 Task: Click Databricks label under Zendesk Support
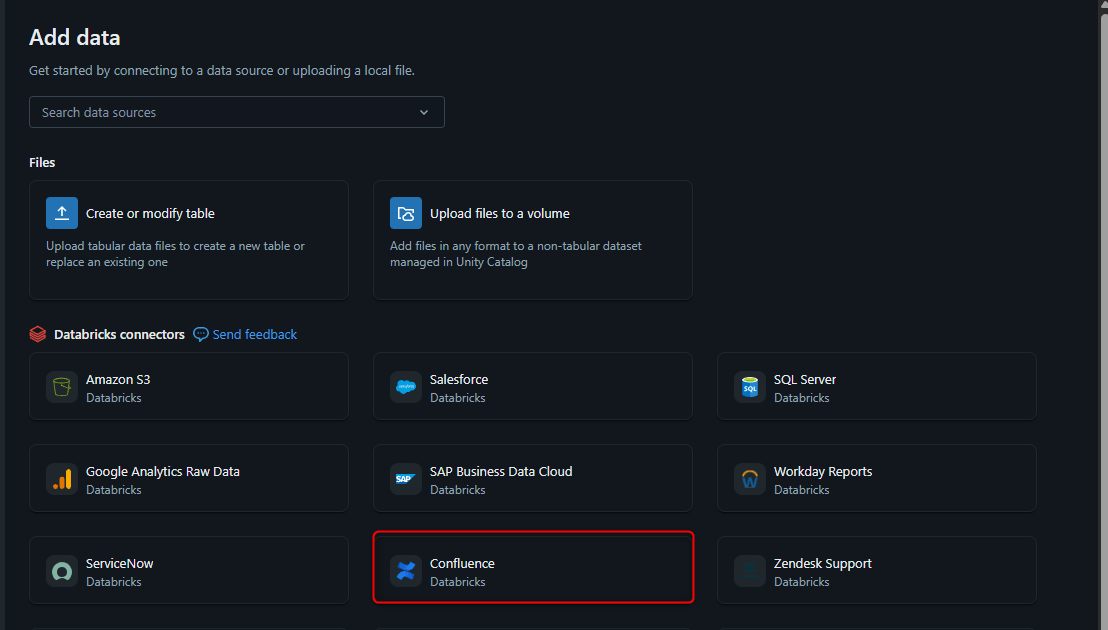click(x=801, y=582)
